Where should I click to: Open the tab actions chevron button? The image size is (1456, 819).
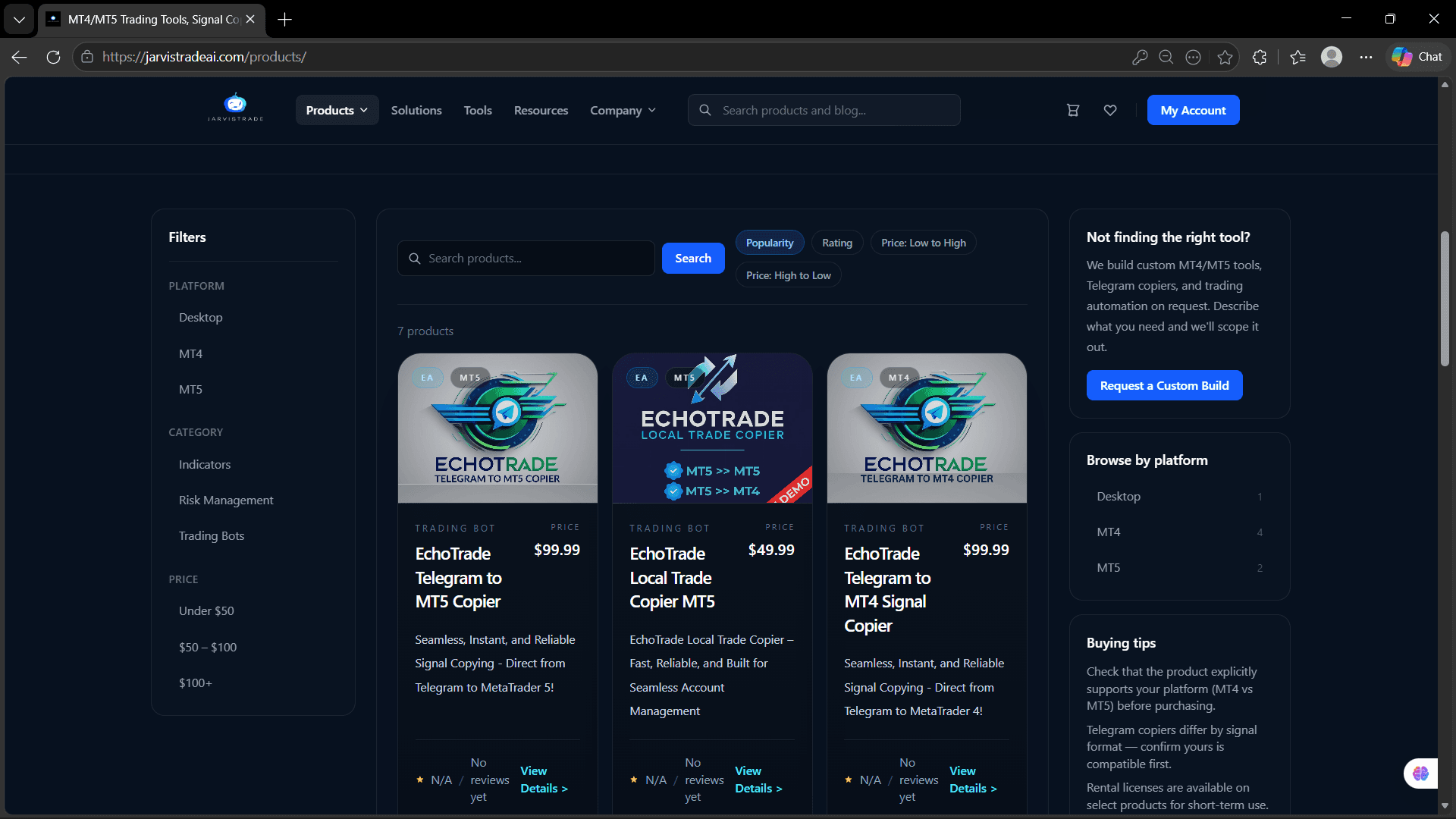(x=19, y=19)
